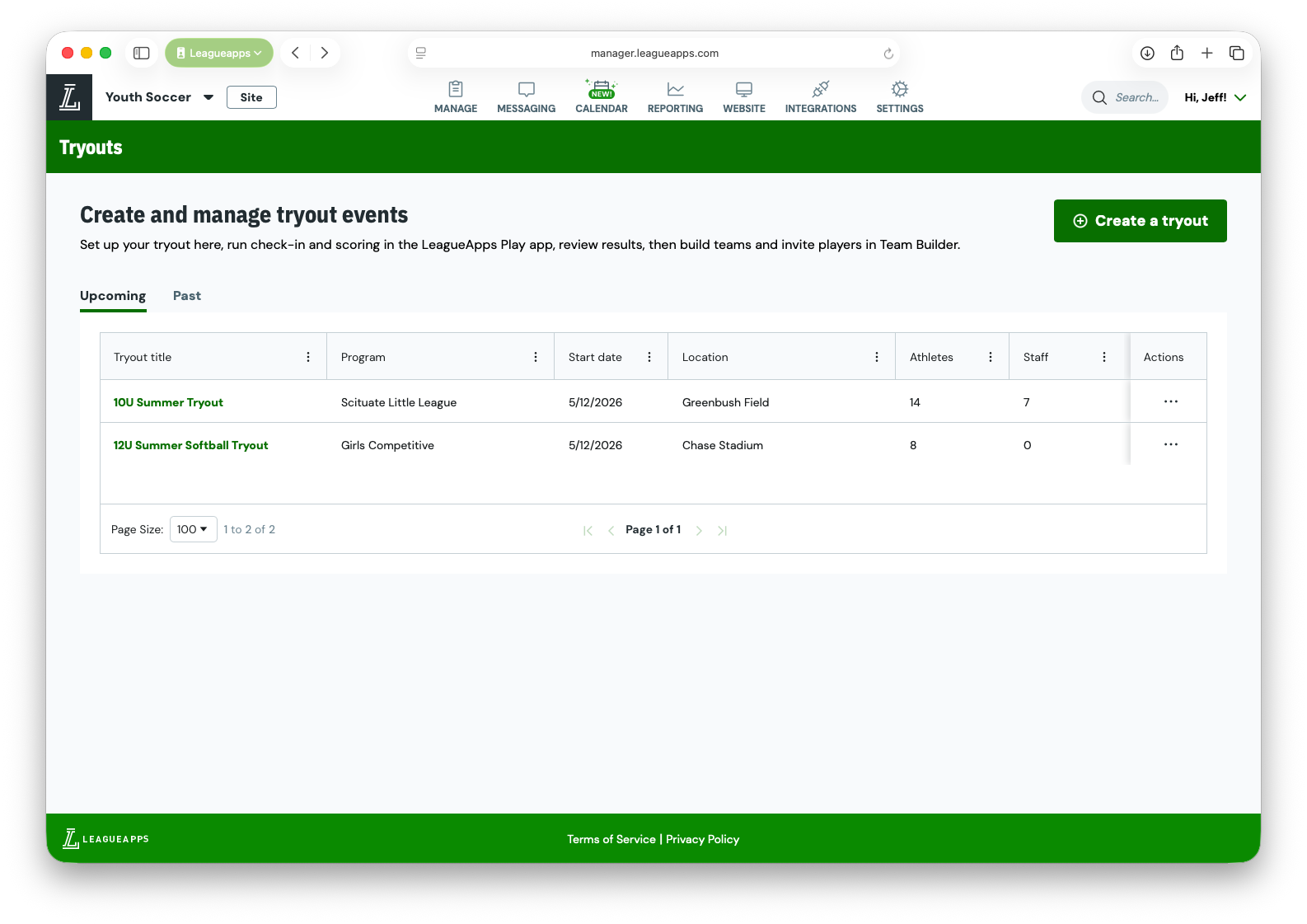This screenshot has width=1307, height=924.
Task: Go to first page of results
Action: click(x=588, y=530)
